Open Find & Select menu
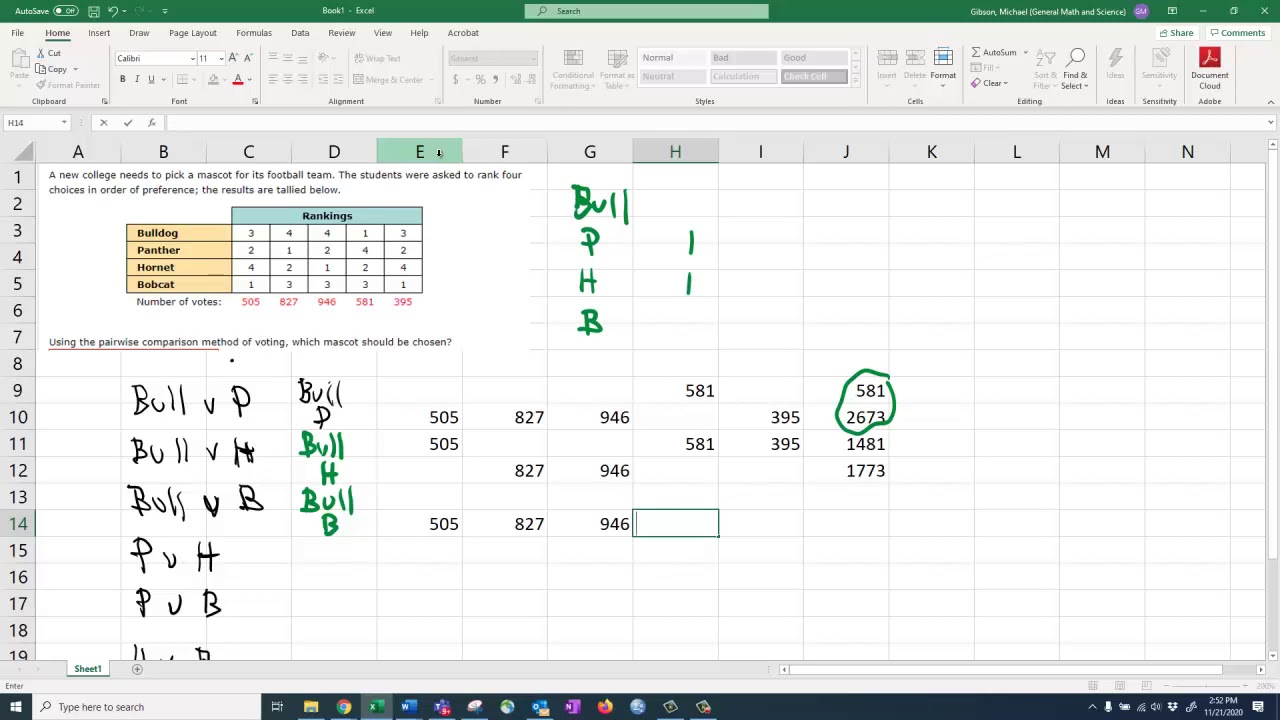This screenshot has width=1280, height=720. [1075, 68]
